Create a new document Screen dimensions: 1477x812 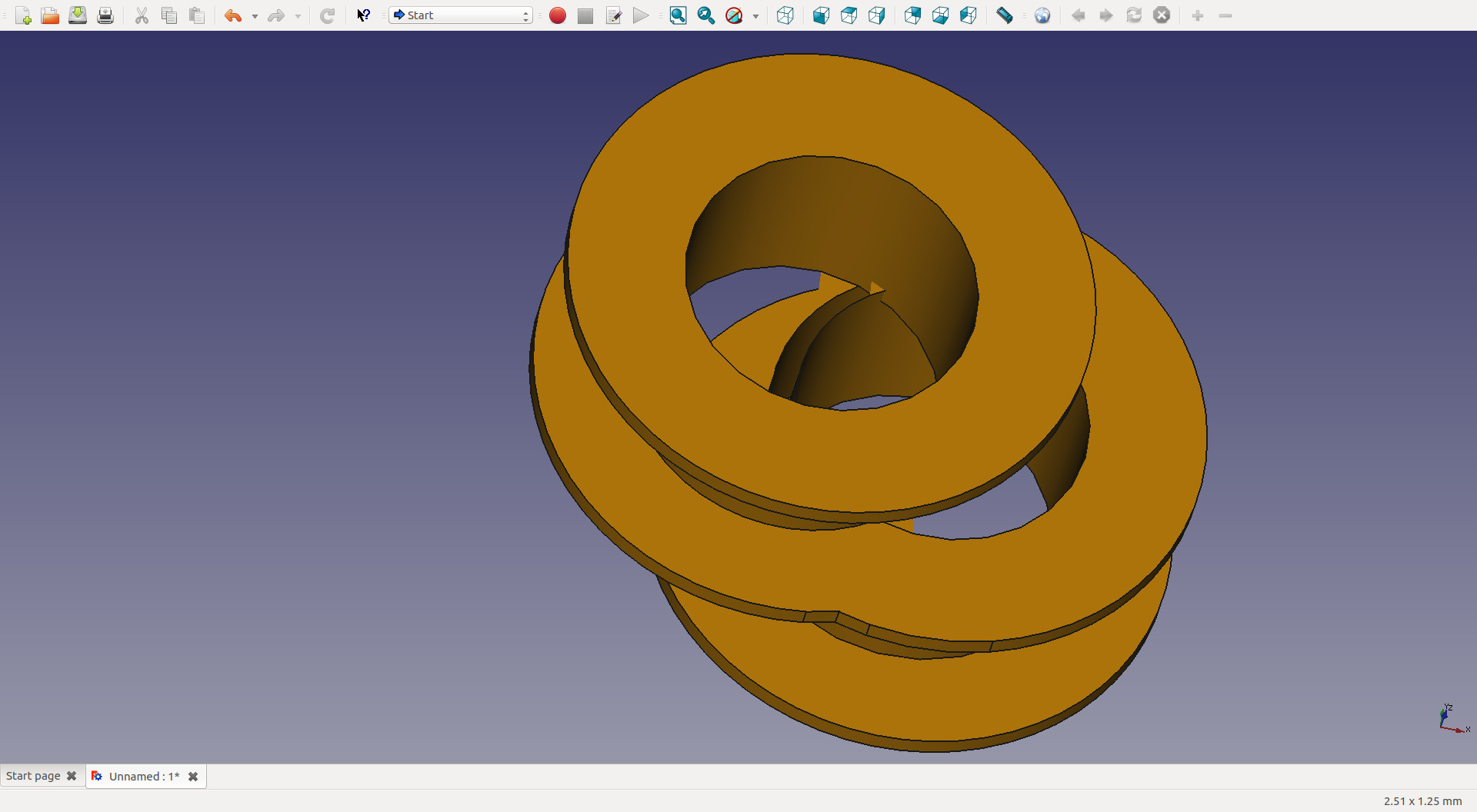(x=23, y=15)
